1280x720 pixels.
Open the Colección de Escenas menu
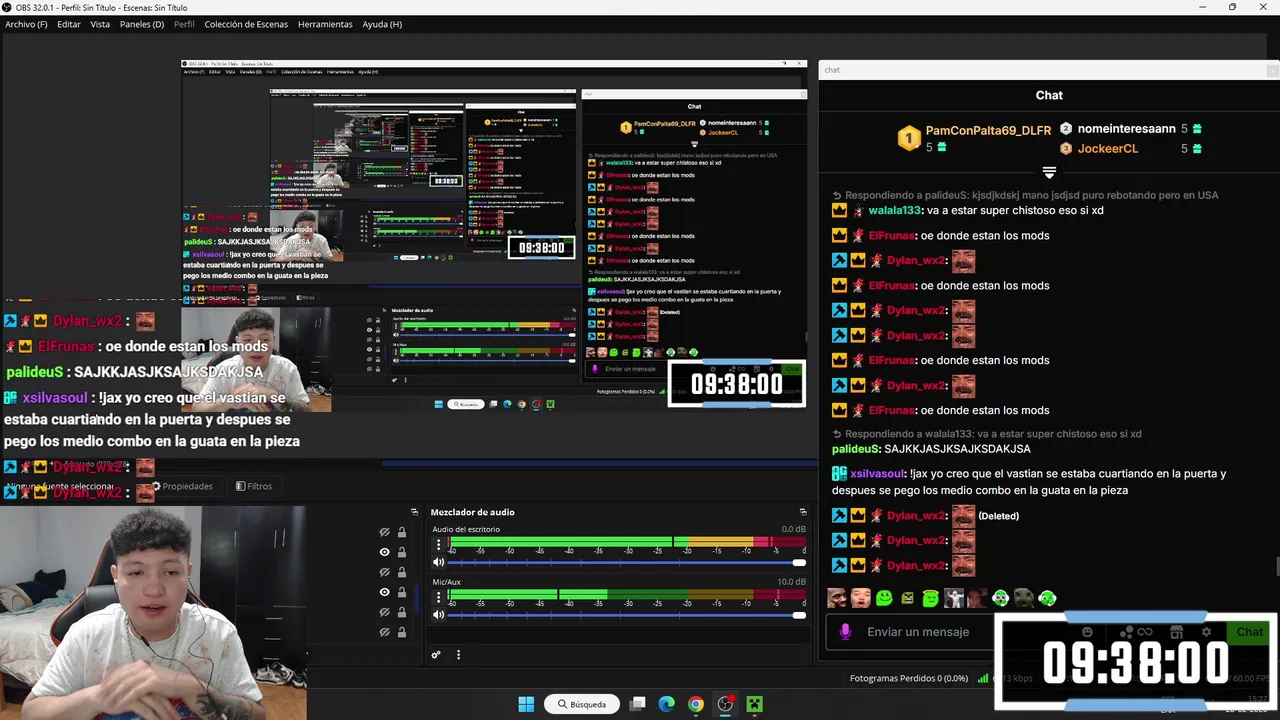tap(245, 24)
